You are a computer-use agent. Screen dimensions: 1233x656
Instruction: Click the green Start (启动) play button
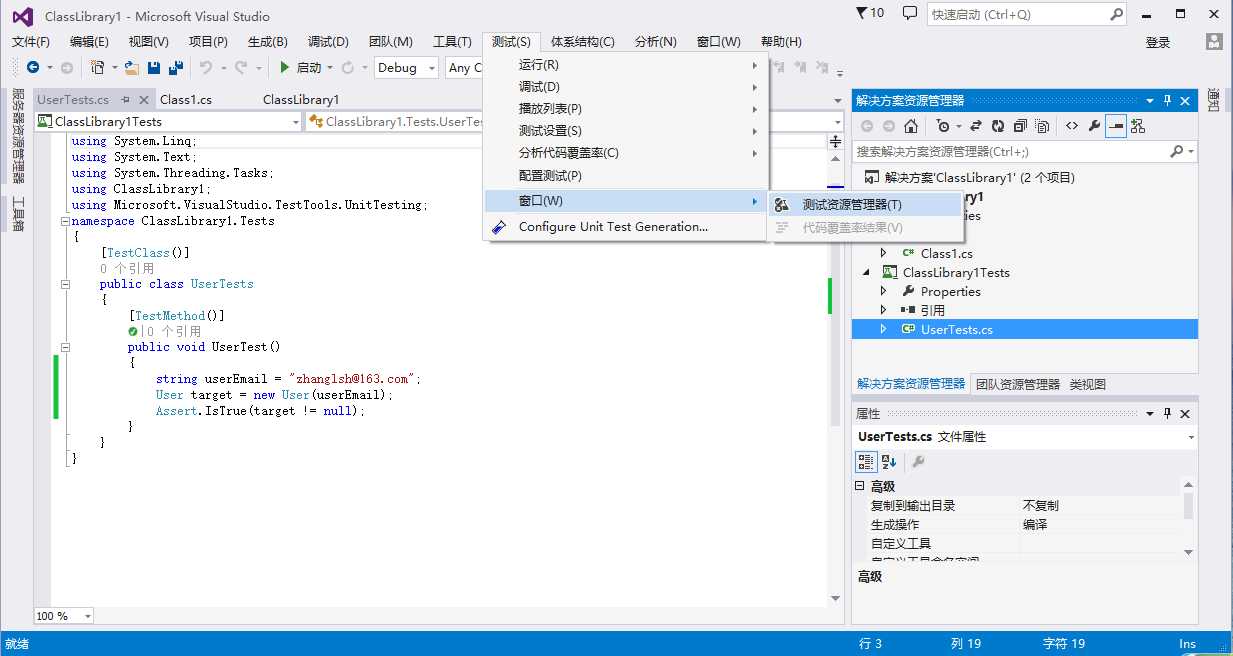285,67
